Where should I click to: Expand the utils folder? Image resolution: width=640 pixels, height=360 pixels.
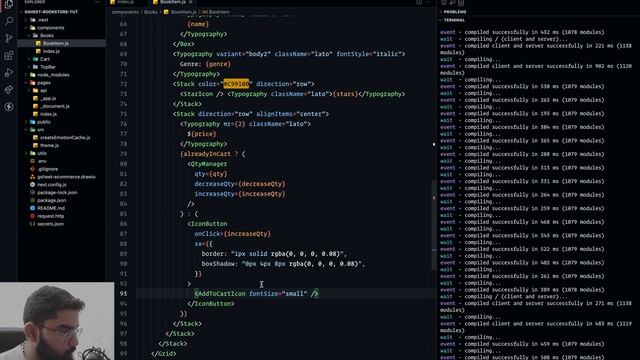point(42,153)
